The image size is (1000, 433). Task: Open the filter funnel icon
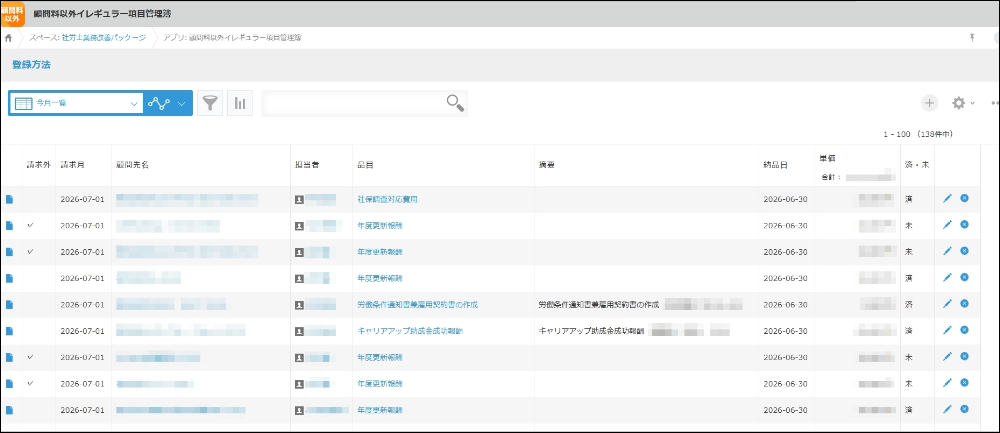[210, 103]
